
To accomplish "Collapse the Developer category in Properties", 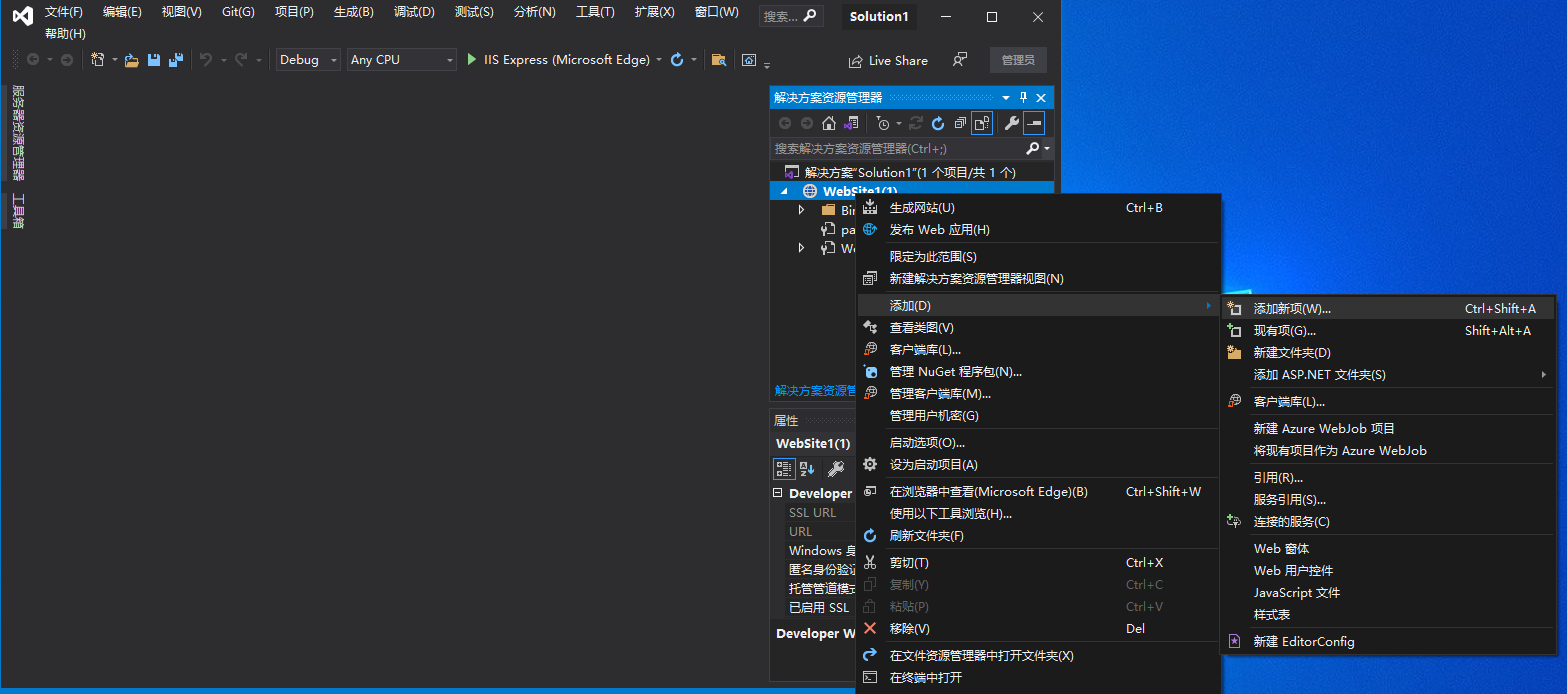I will click(x=779, y=493).
